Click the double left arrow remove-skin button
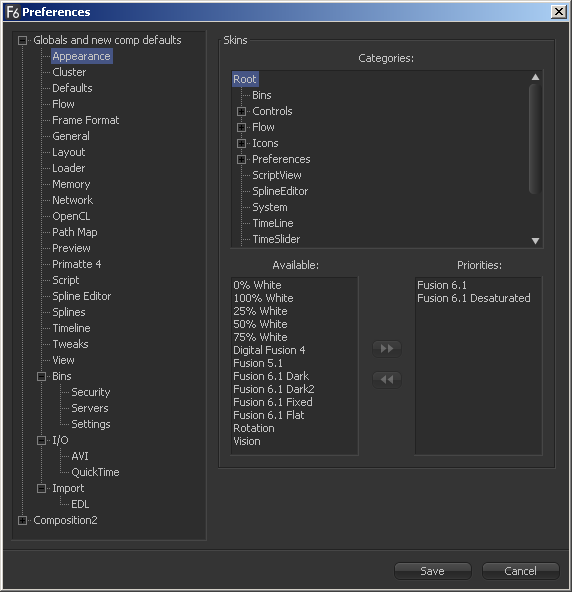The height and width of the screenshot is (592, 572). pos(387,379)
